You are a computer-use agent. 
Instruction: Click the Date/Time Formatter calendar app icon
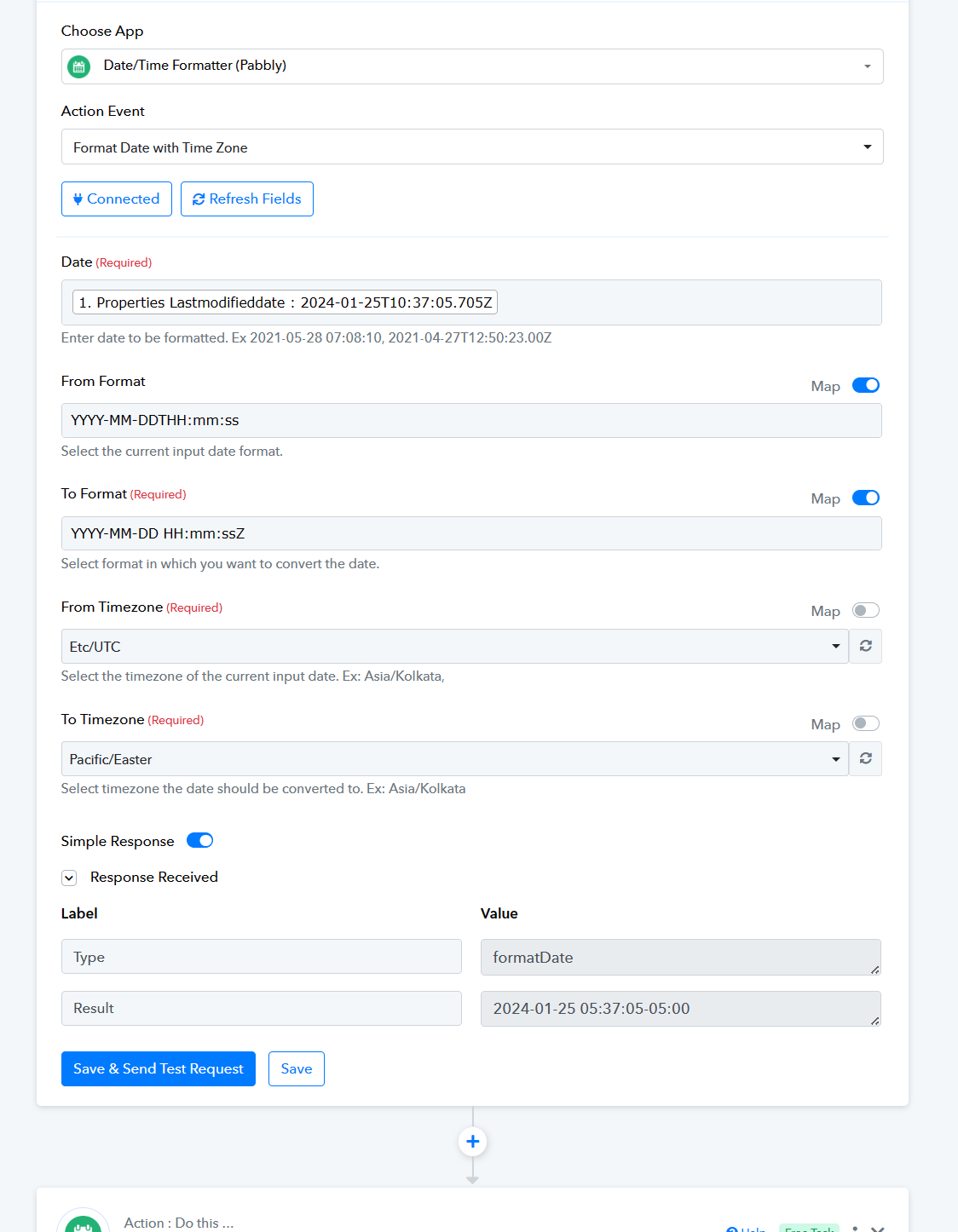coord(79,66)
